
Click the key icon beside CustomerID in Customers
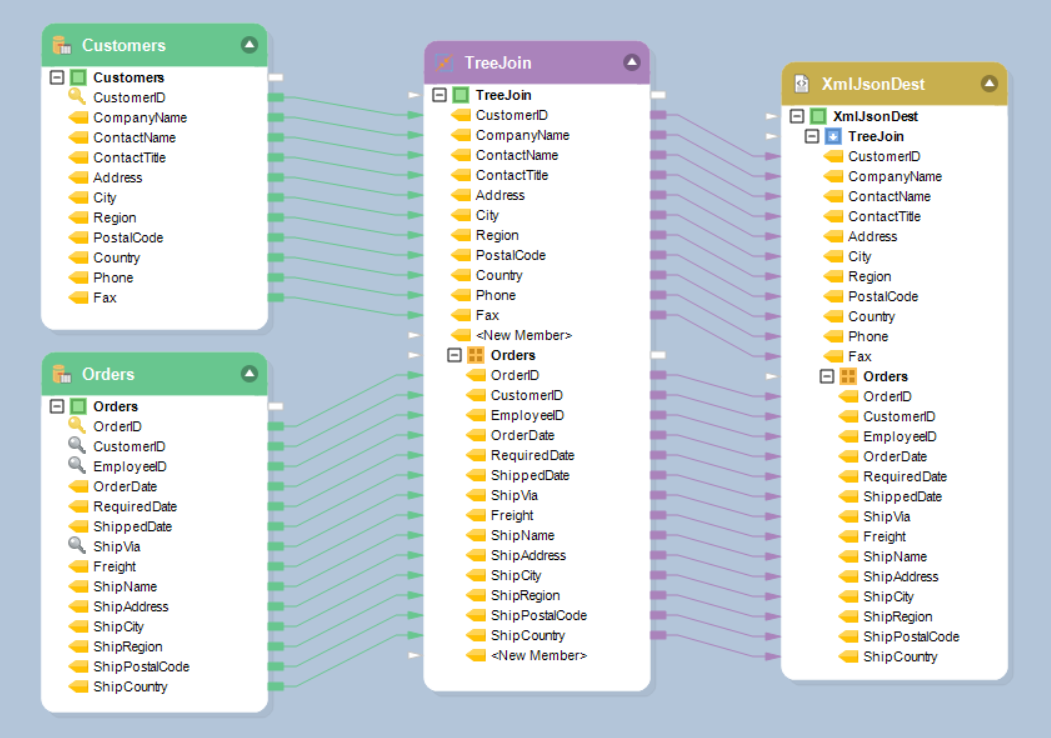coord(77,97)
